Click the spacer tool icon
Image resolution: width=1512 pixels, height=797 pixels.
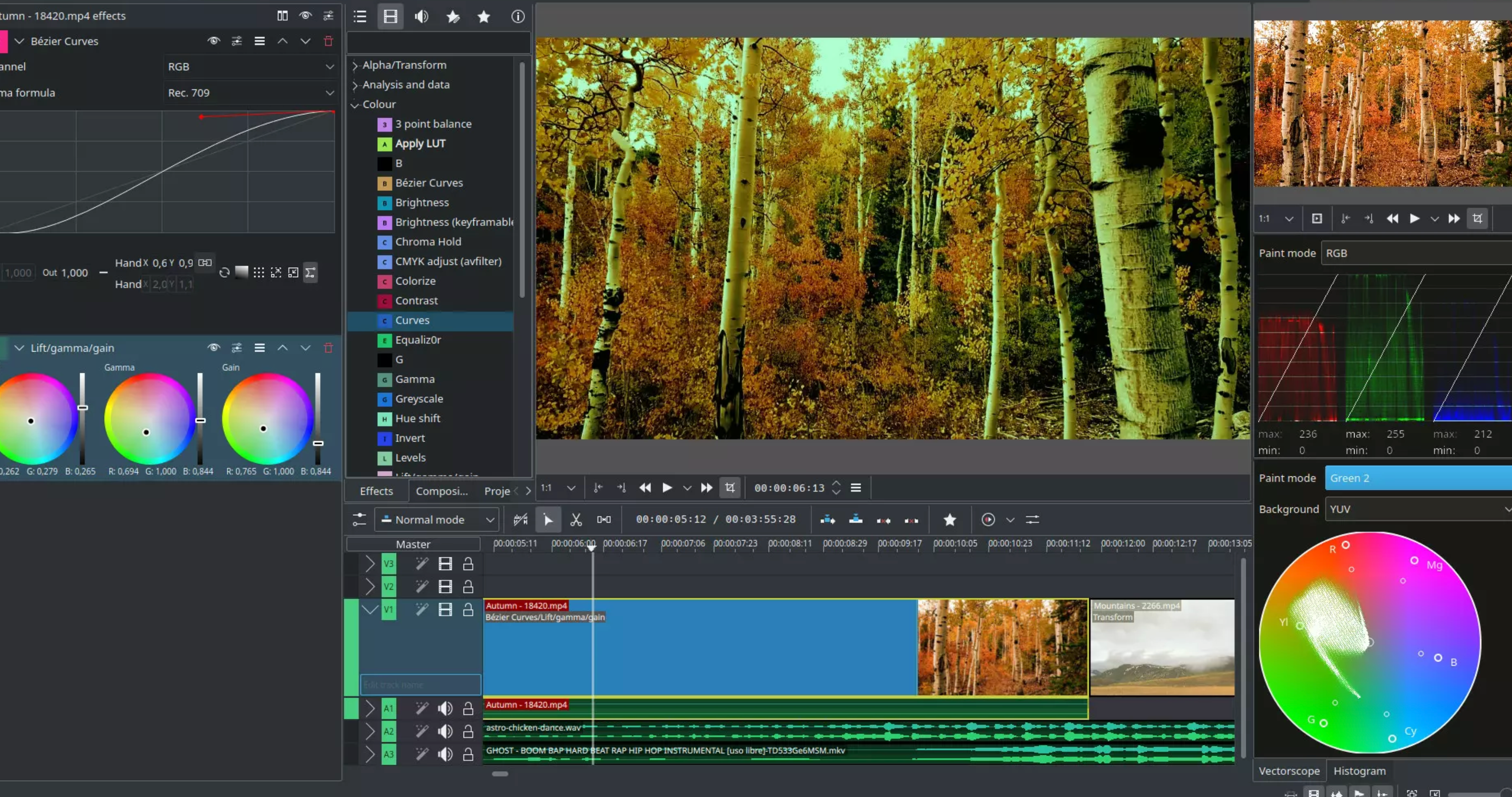603,520
